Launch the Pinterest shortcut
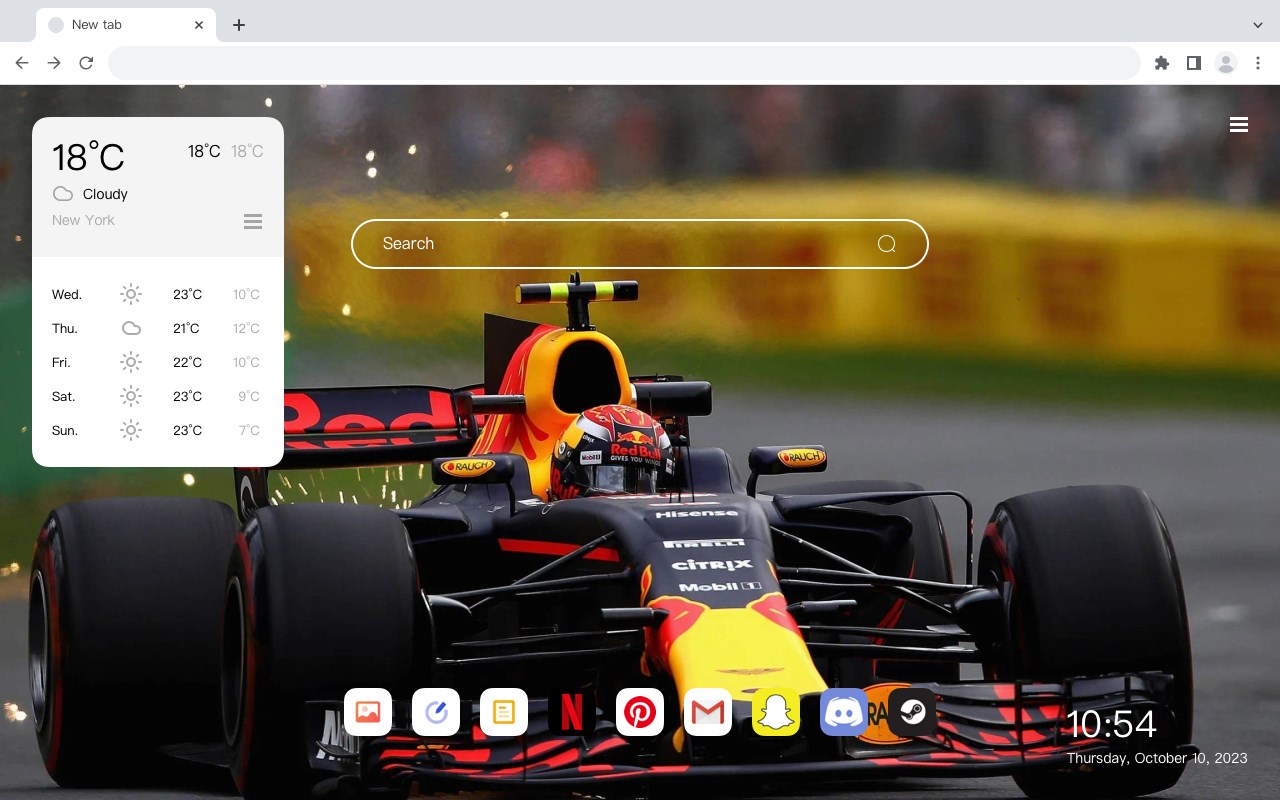1280x800 pixels. coord(640,712)
